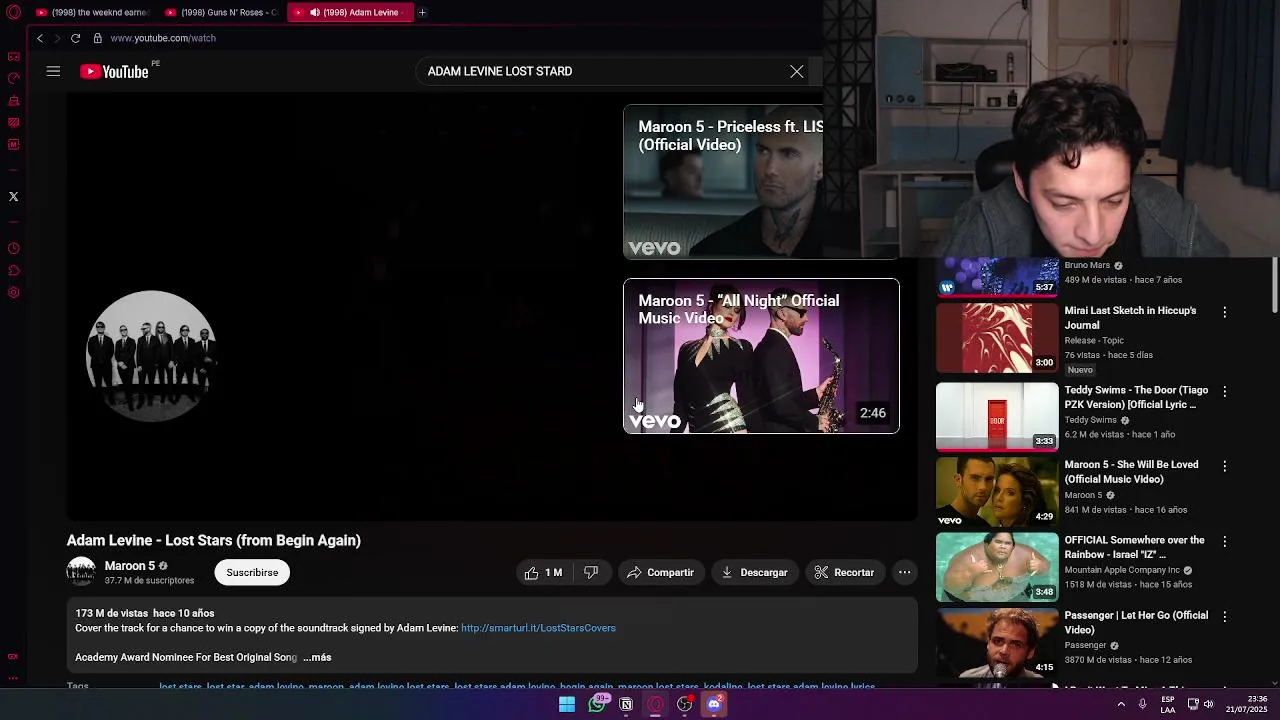Switch to Guns N' Roses browser tab
Image resolution: width=1280 pixels, height=720 pixels.
[x=222, y=12]
